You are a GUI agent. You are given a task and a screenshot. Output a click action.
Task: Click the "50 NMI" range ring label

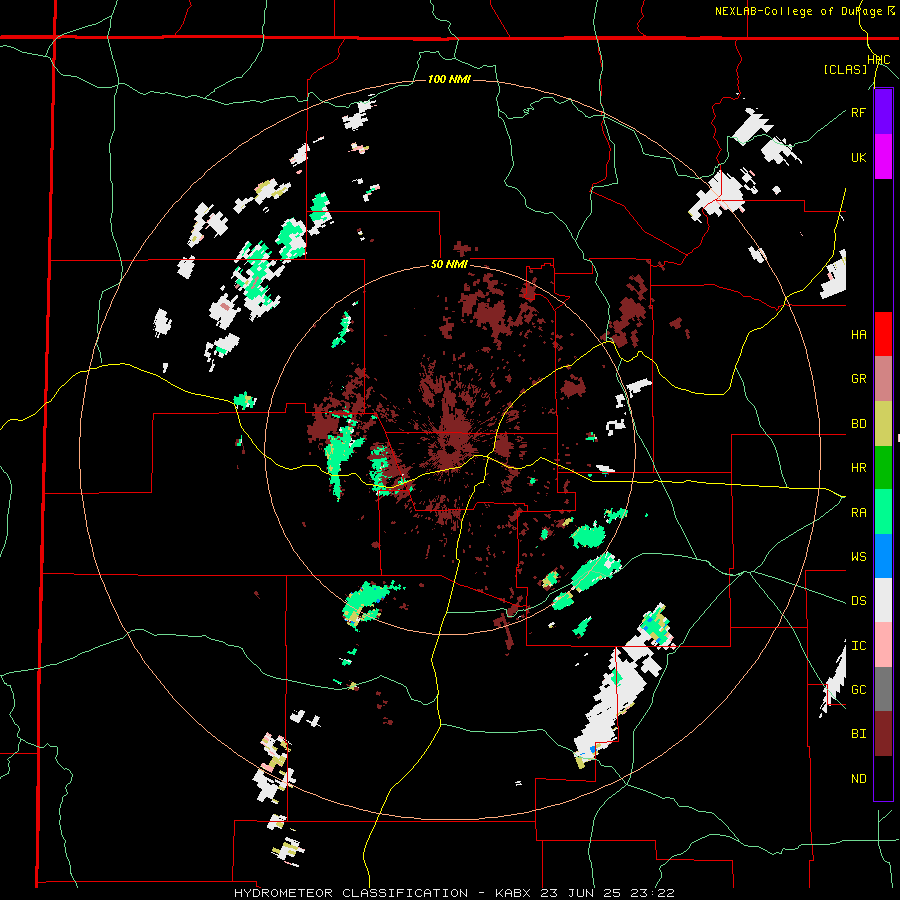pos(449,265)
